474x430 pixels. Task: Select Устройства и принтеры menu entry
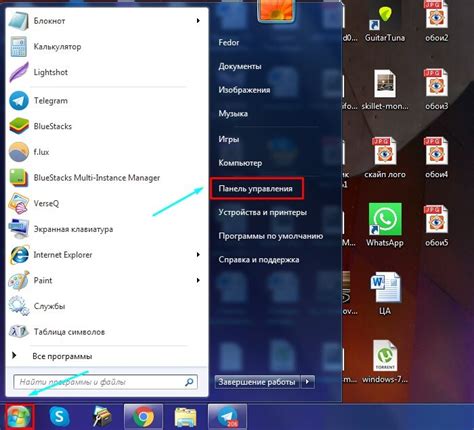[x=263, y=212]
